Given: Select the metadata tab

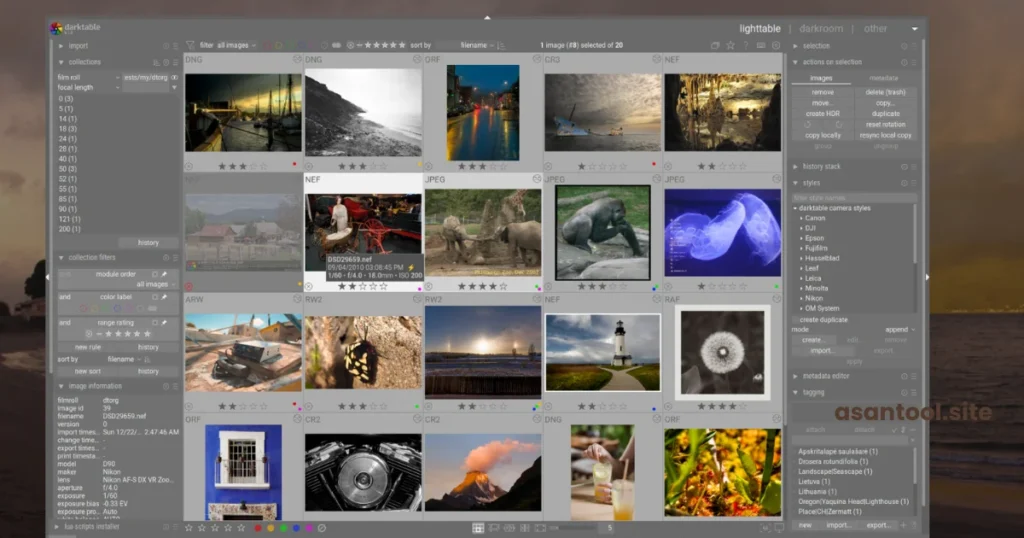Looking at the screenshot, I should pyautogui.click(x=883, y=78).
